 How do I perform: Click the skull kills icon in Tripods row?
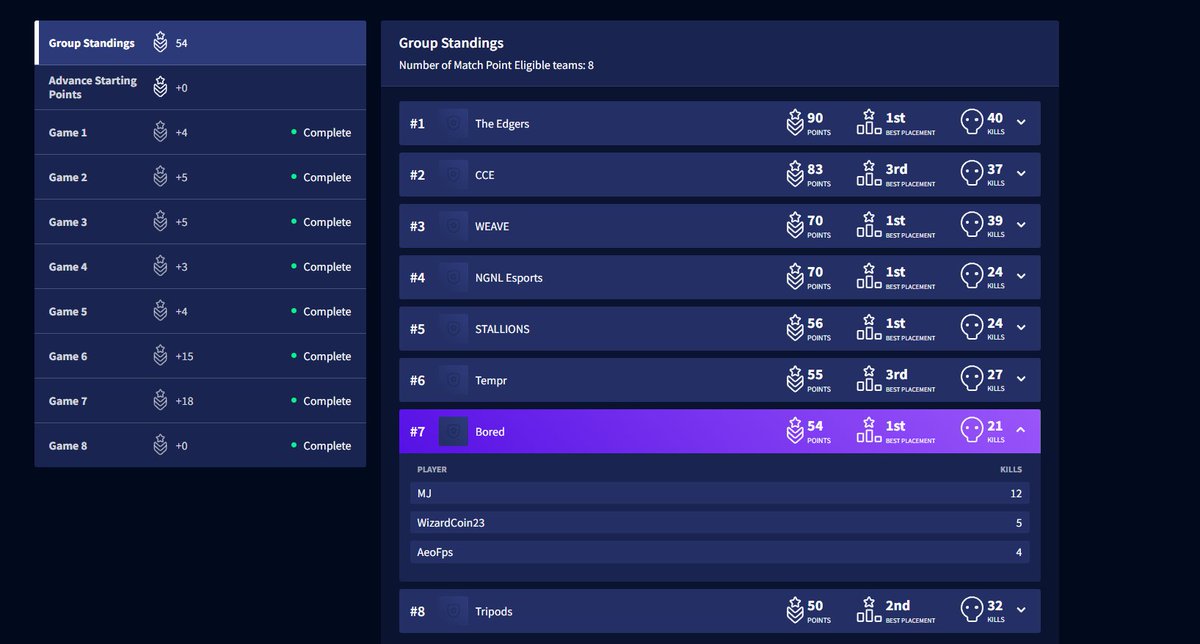tap(972, 610)
